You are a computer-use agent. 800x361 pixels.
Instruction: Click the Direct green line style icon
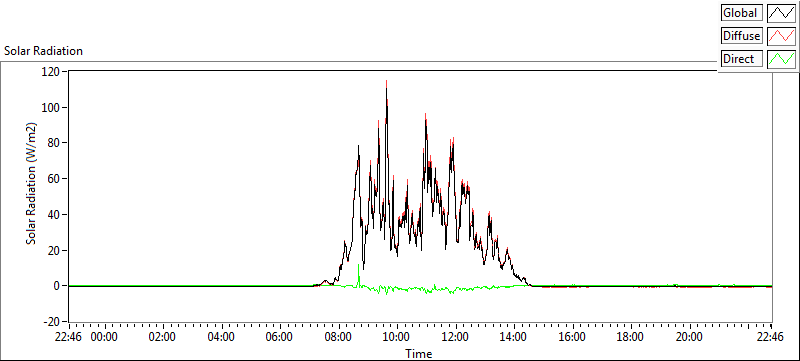pyautogui.click(x=781, y=59)
